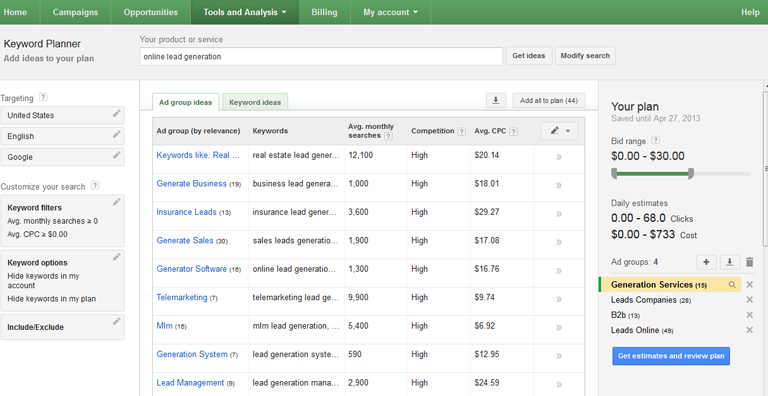Click the Get ideas button
This screenshot has width=768, height=396.
529,56
